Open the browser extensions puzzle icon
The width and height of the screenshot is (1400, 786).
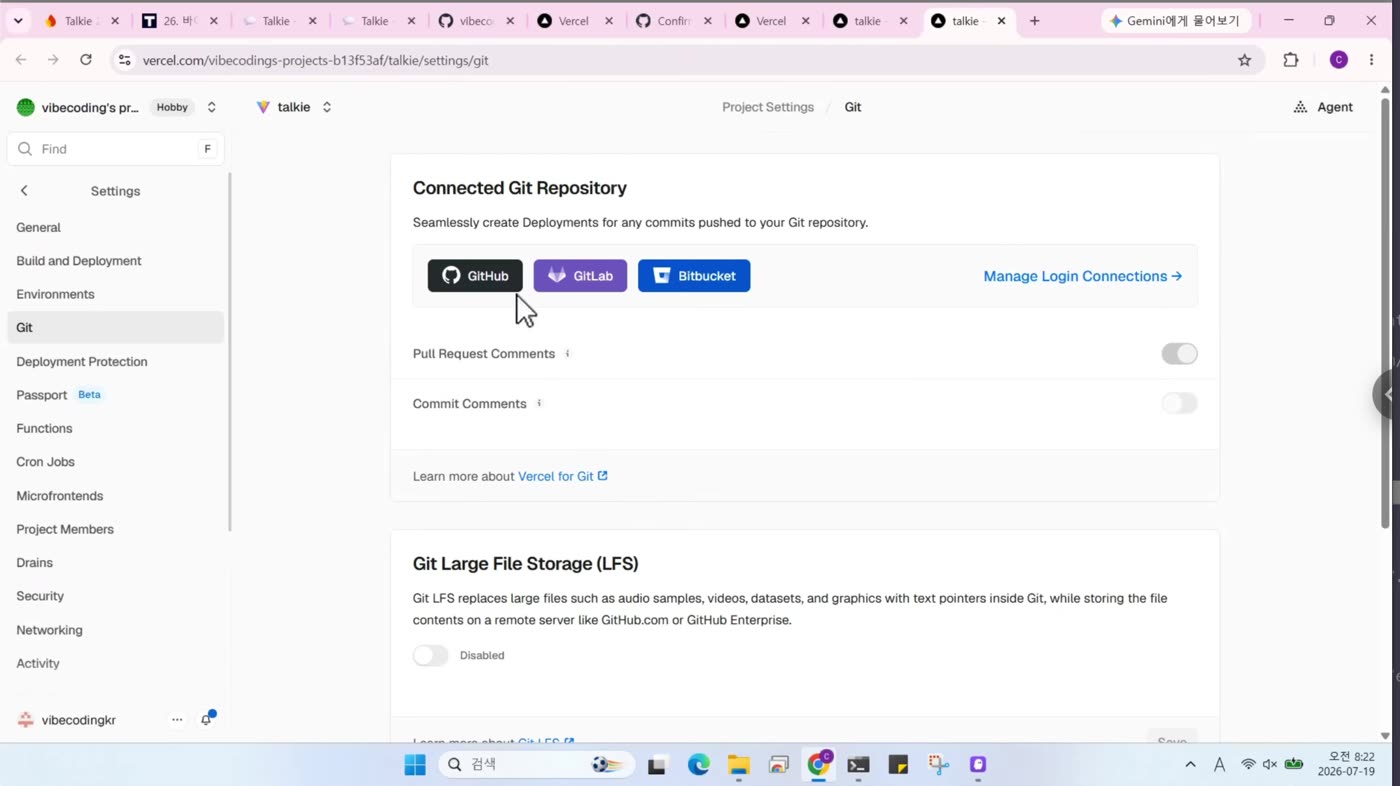1291,60
